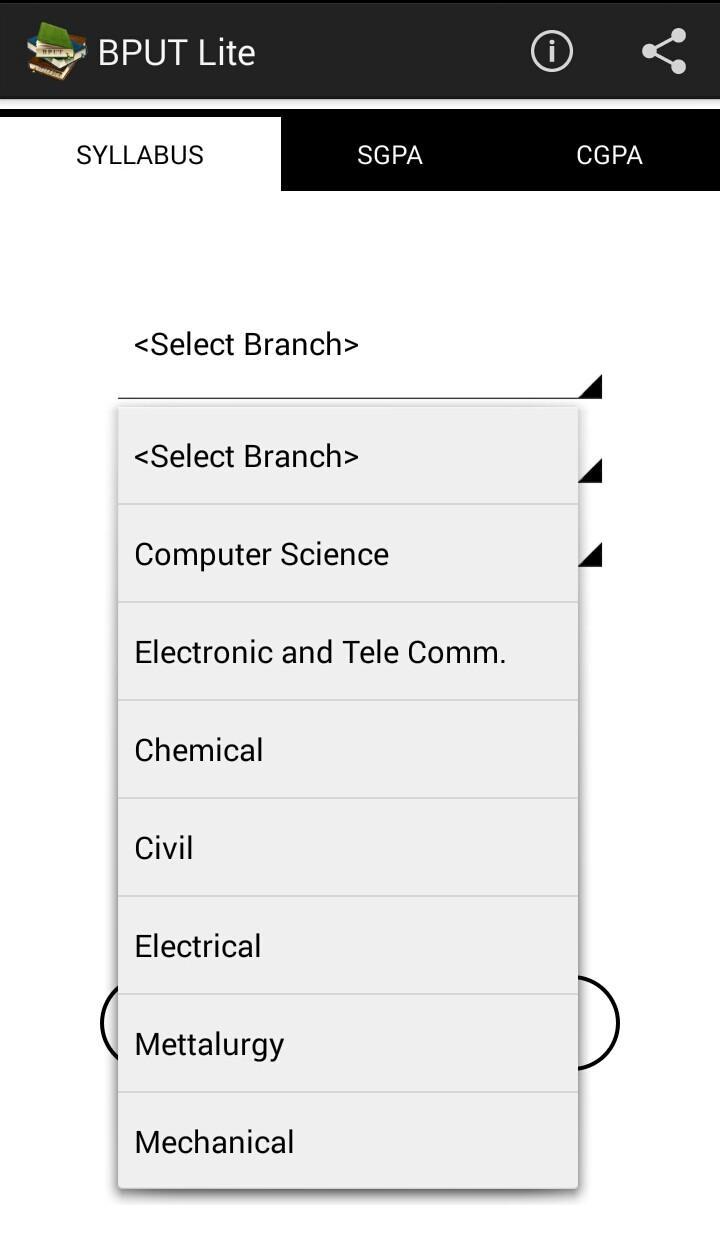Image resolution: width=720 pixels, height=1233 pixels.
Task: Click the BPUT Lite title text
Action: tap(177, 52)
